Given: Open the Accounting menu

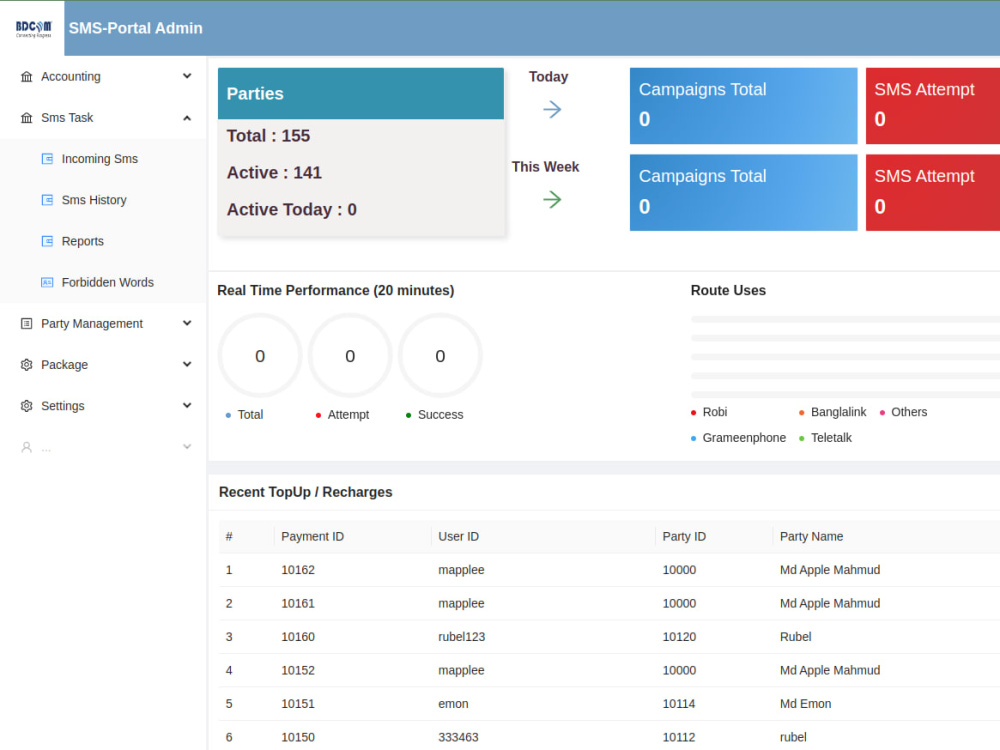Looking at the screenshot, I should click(x=103, y=77).
